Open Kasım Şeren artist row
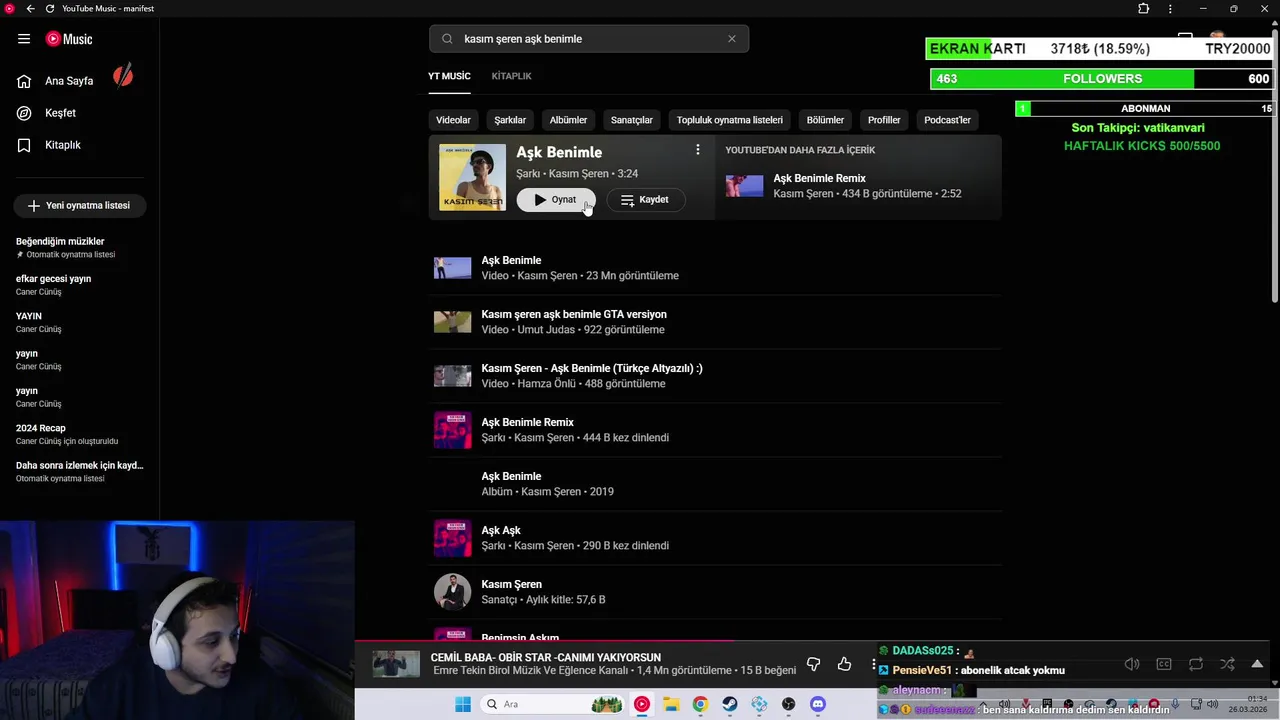 pos(715,592)
